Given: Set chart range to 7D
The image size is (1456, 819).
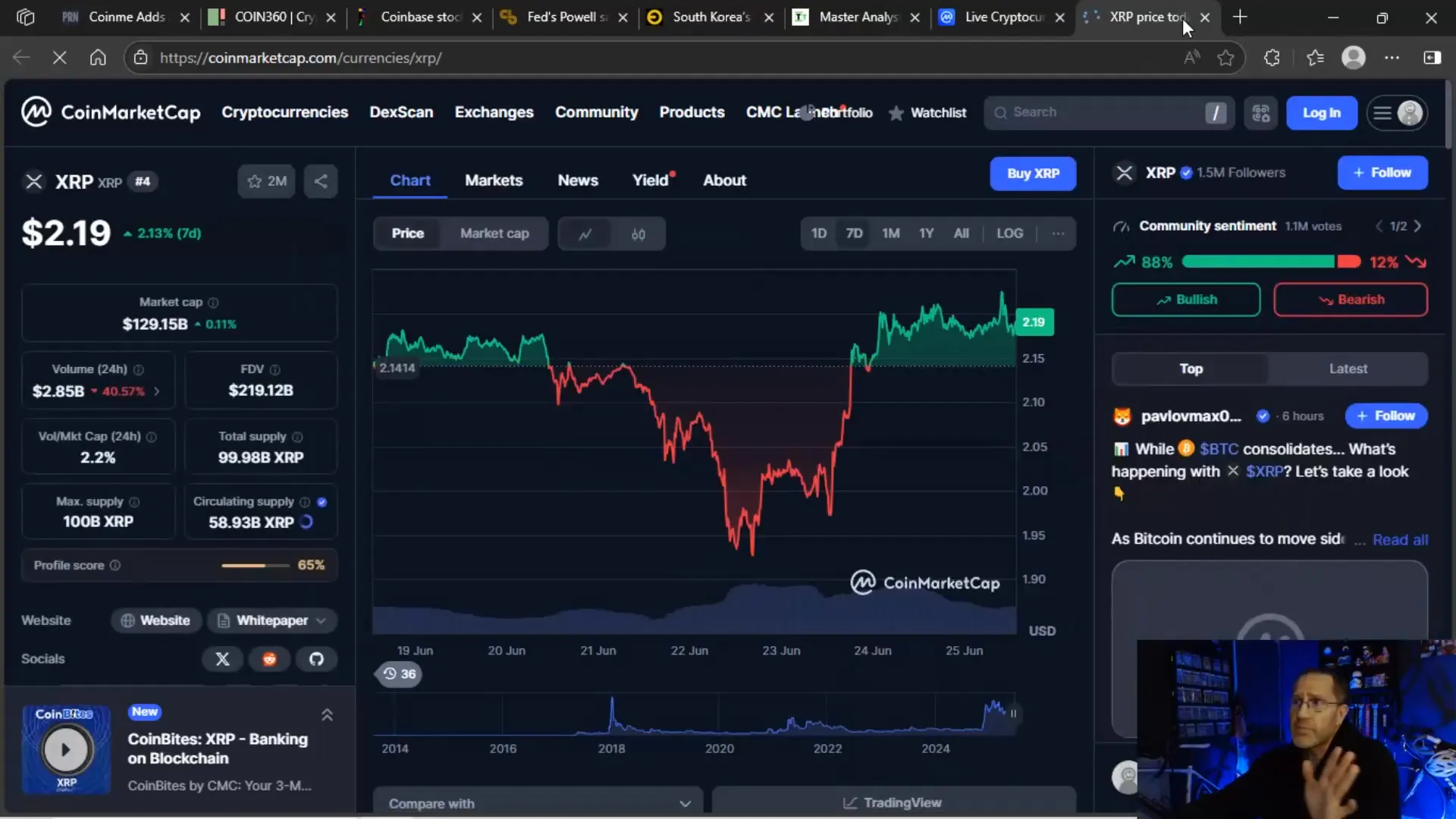Looking at the screenshot, I should (854, 234).
